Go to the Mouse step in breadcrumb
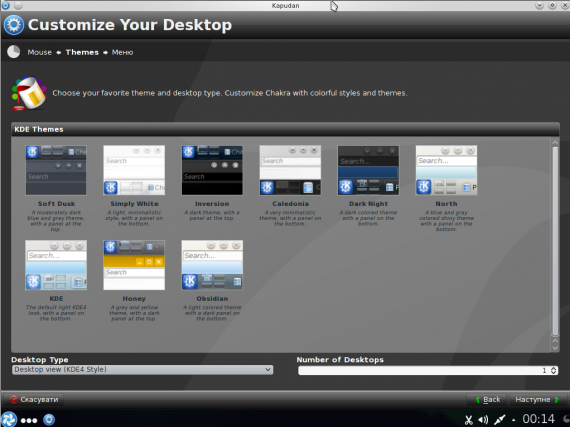This screenshot has height=427, width=570. point(40,52)
